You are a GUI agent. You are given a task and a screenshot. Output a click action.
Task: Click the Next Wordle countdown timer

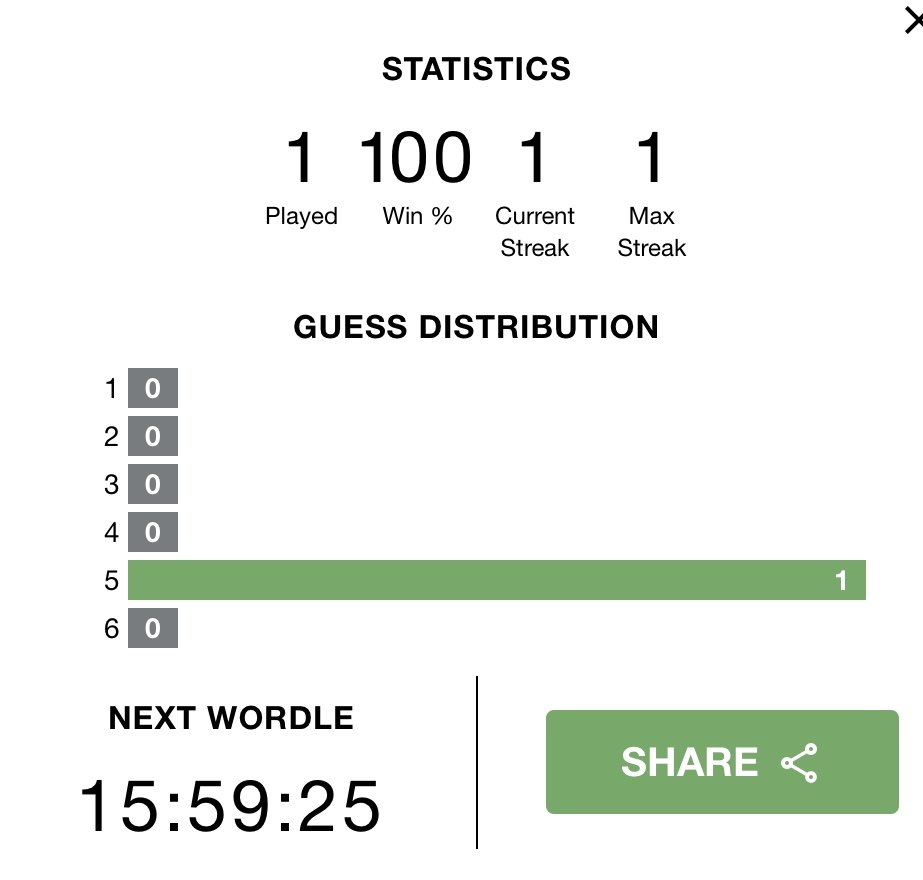(230, 805)
